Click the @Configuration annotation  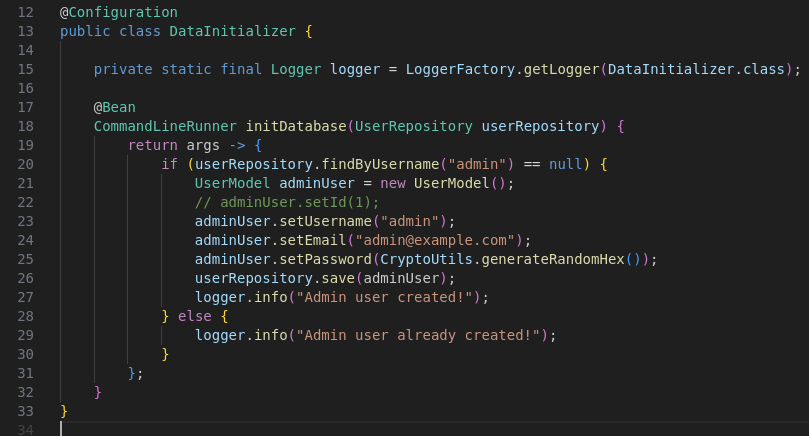[118, 12]
